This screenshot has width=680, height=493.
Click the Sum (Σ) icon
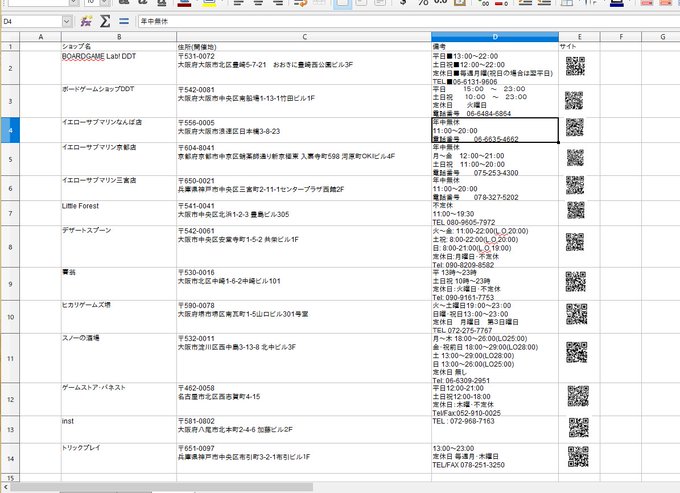105,21
